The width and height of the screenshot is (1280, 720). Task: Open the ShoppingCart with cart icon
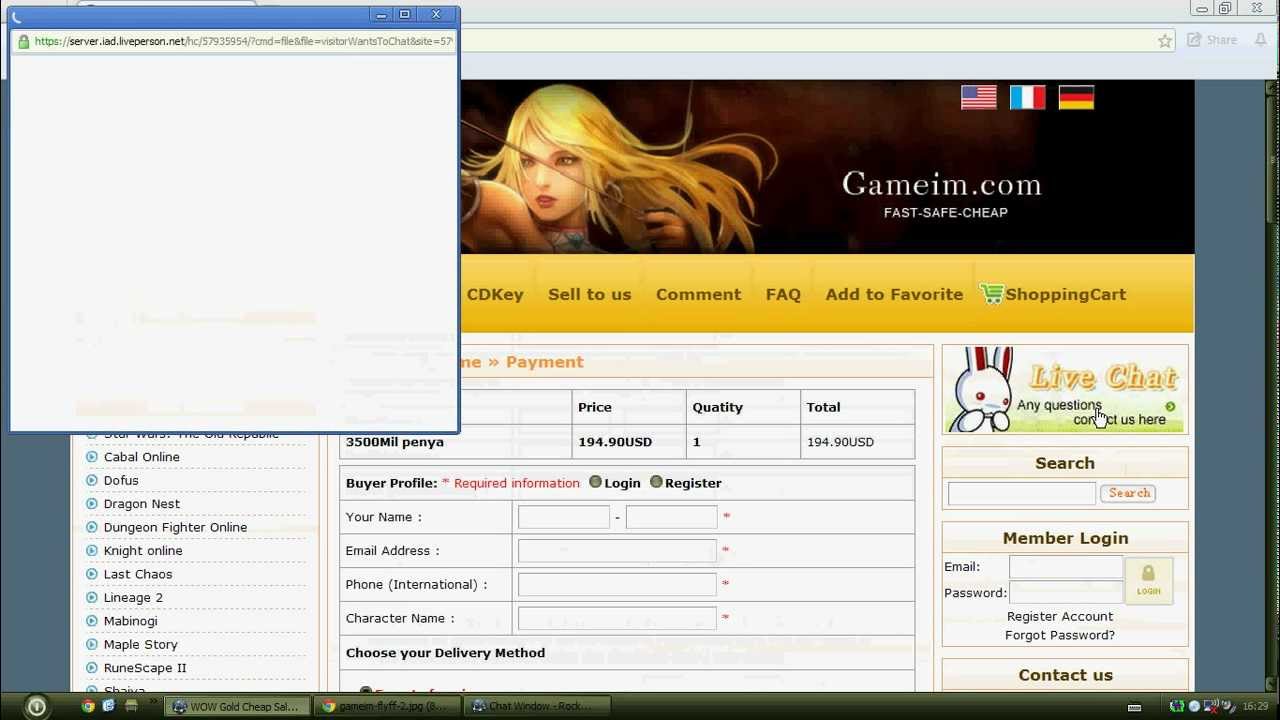pyautogui.click(x=1053, y=294)
